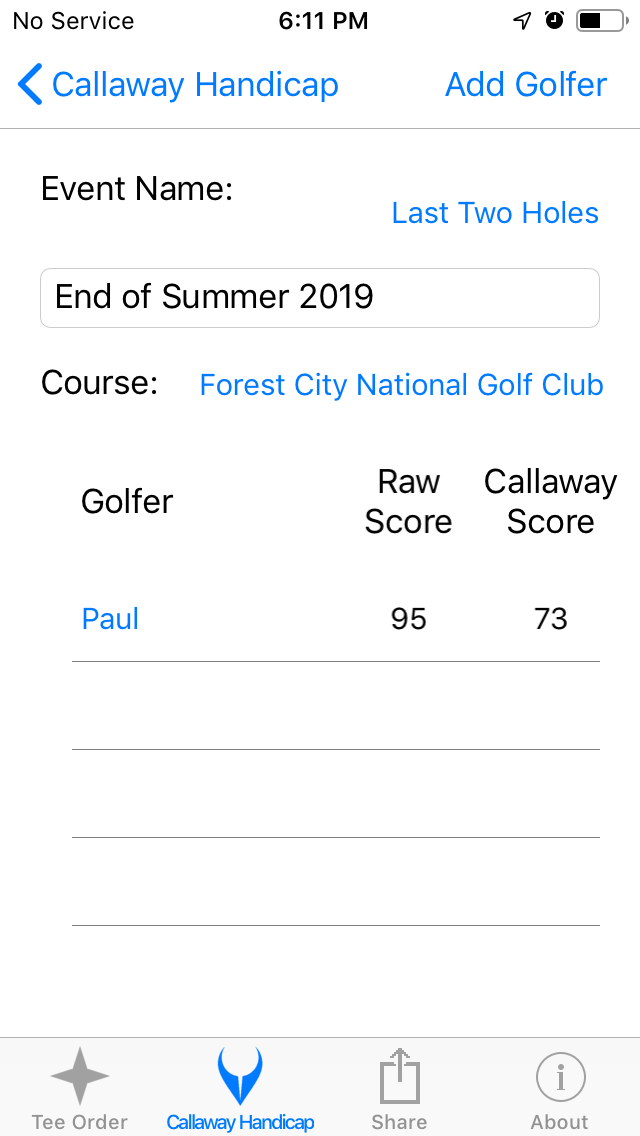Viewport: 640px width, 1136px height.
Task: Tap the back chevron to Callaway Handicap
Action: [30, 84]
